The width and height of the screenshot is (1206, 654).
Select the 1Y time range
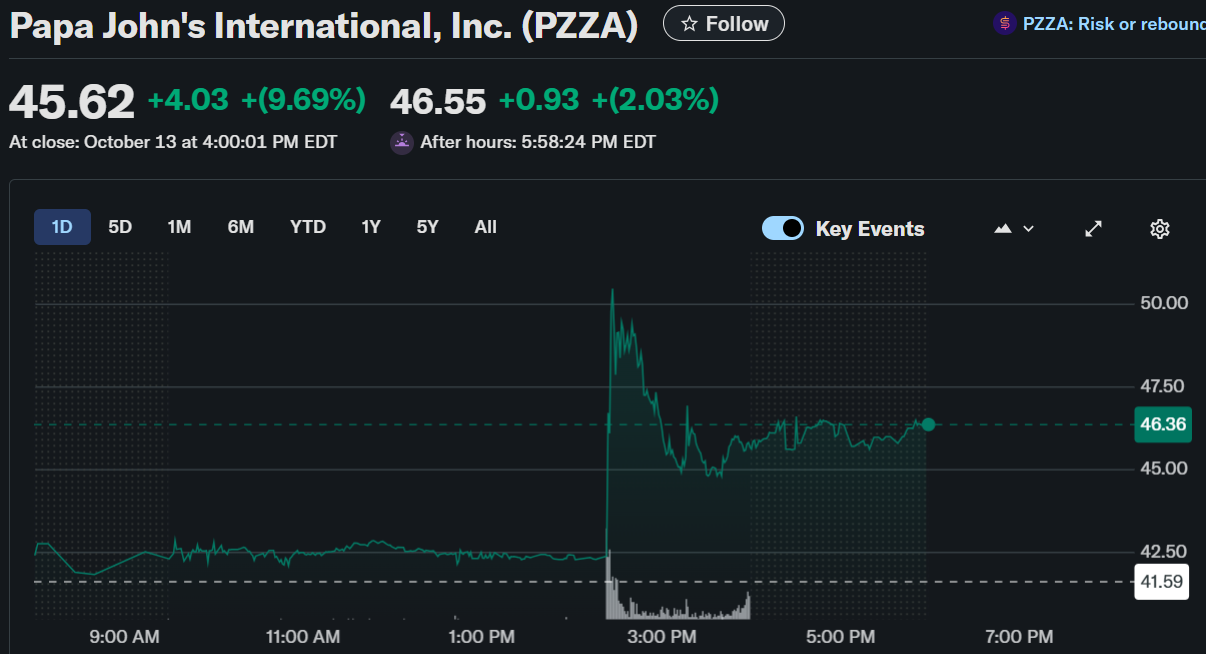click(371, 227)
